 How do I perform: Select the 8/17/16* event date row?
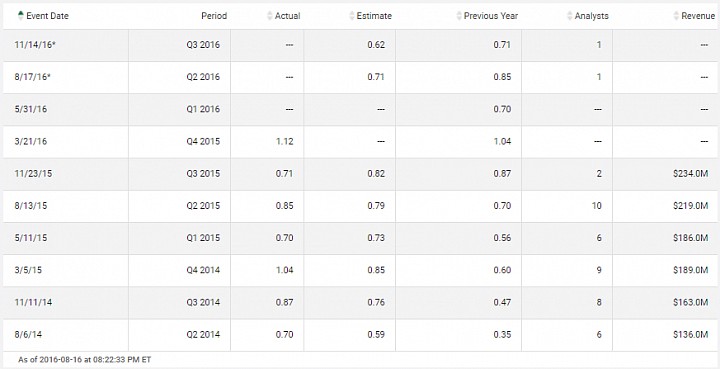click(x=360, y=77)
